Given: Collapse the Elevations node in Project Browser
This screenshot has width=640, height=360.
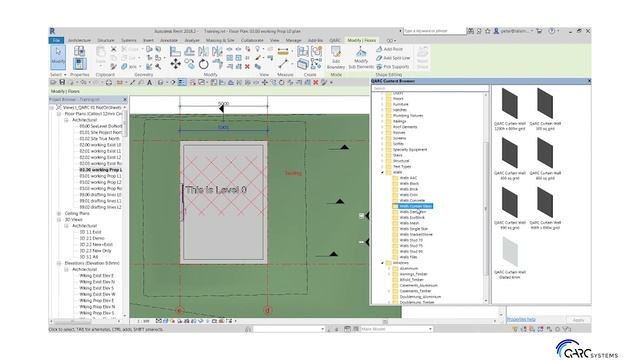Looking at the screenshot, I should click(59, 263).
